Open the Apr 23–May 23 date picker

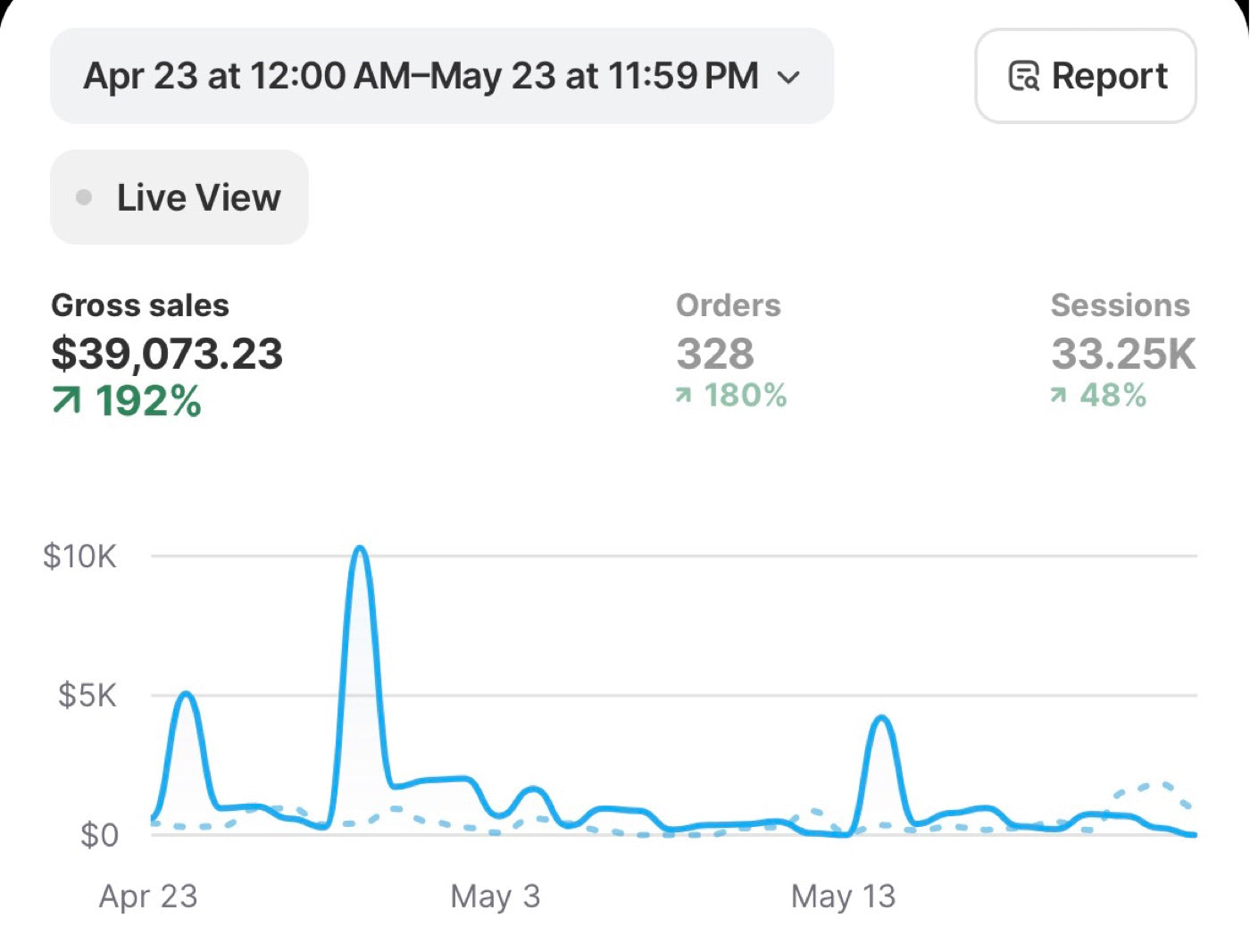(x=442, y=76)
